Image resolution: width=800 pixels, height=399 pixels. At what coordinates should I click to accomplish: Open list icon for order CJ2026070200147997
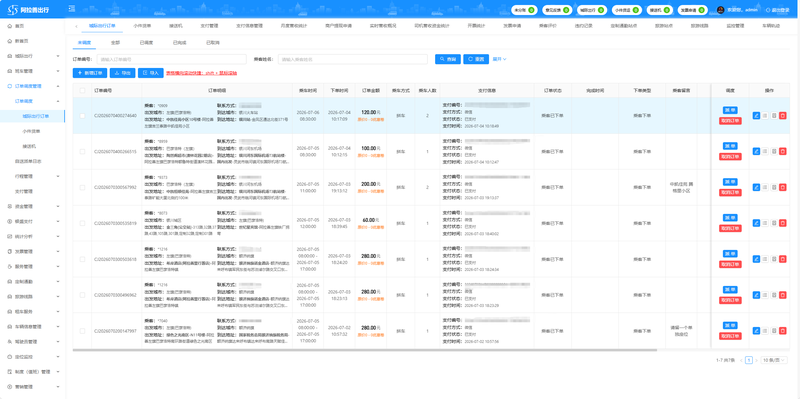[765, 331]
